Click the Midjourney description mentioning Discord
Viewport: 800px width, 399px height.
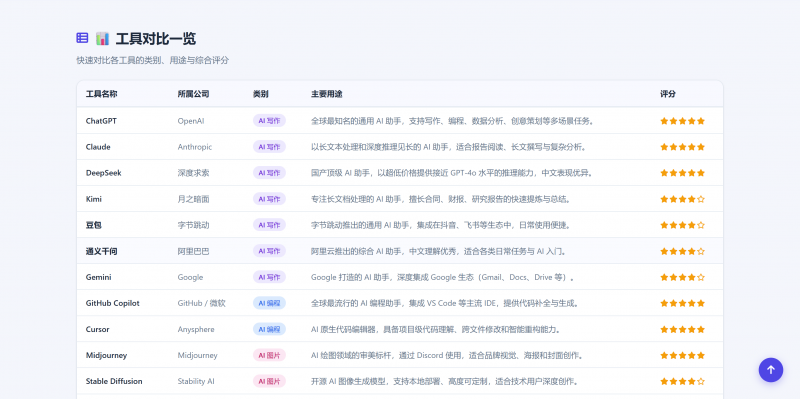(448, 355)
